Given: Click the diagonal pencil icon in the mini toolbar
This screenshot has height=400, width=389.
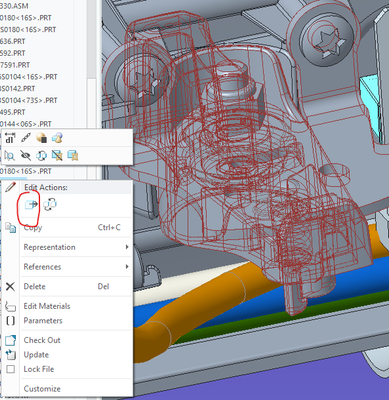Looking at the screenshot, I should click(x=26, y=138).
